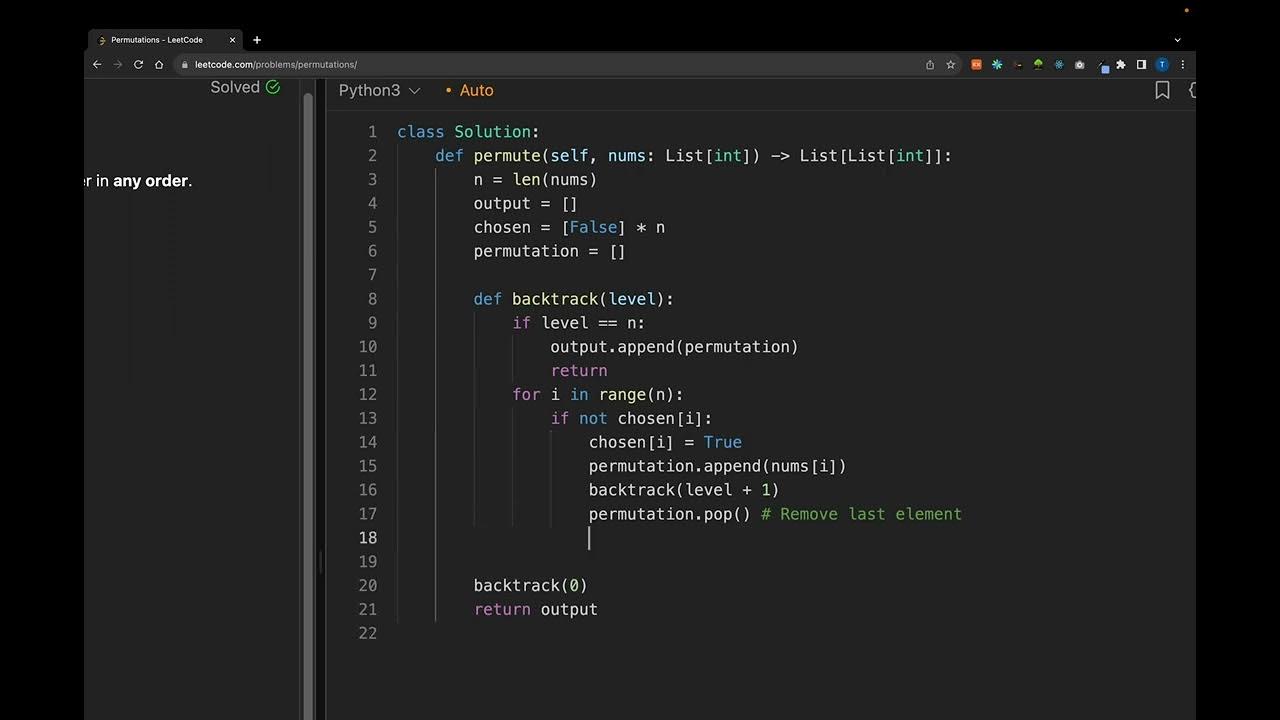Click 'return output' line
Image resolution: width=1280 pixels, height=720 pixels.
point(535,610)
